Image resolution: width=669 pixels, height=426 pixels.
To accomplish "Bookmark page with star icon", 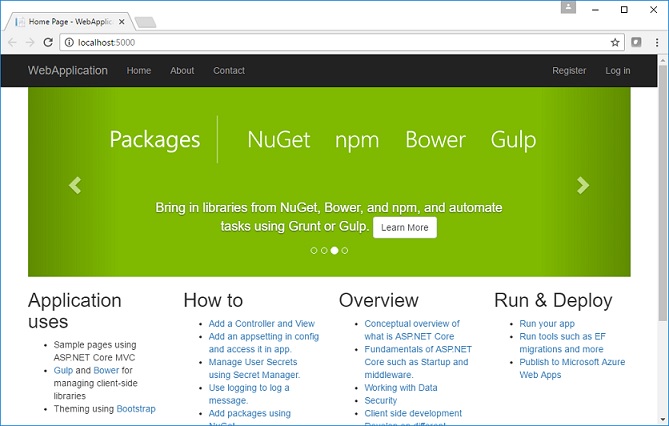I will pos(615,42).
